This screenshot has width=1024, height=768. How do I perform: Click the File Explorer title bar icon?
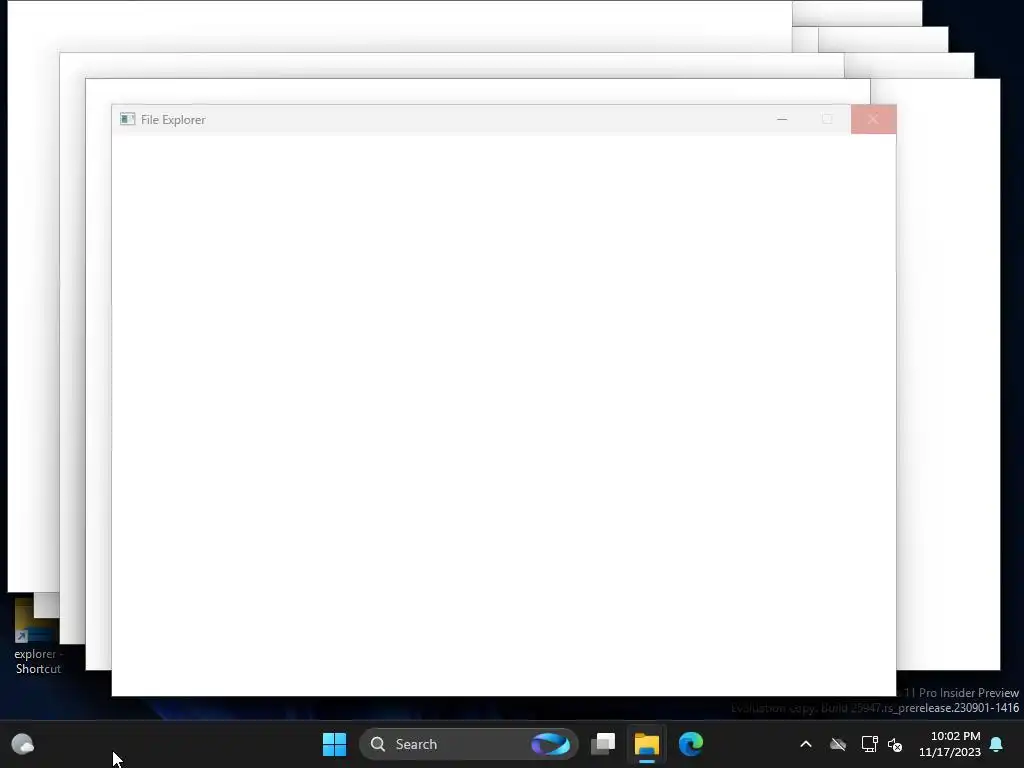127,119
